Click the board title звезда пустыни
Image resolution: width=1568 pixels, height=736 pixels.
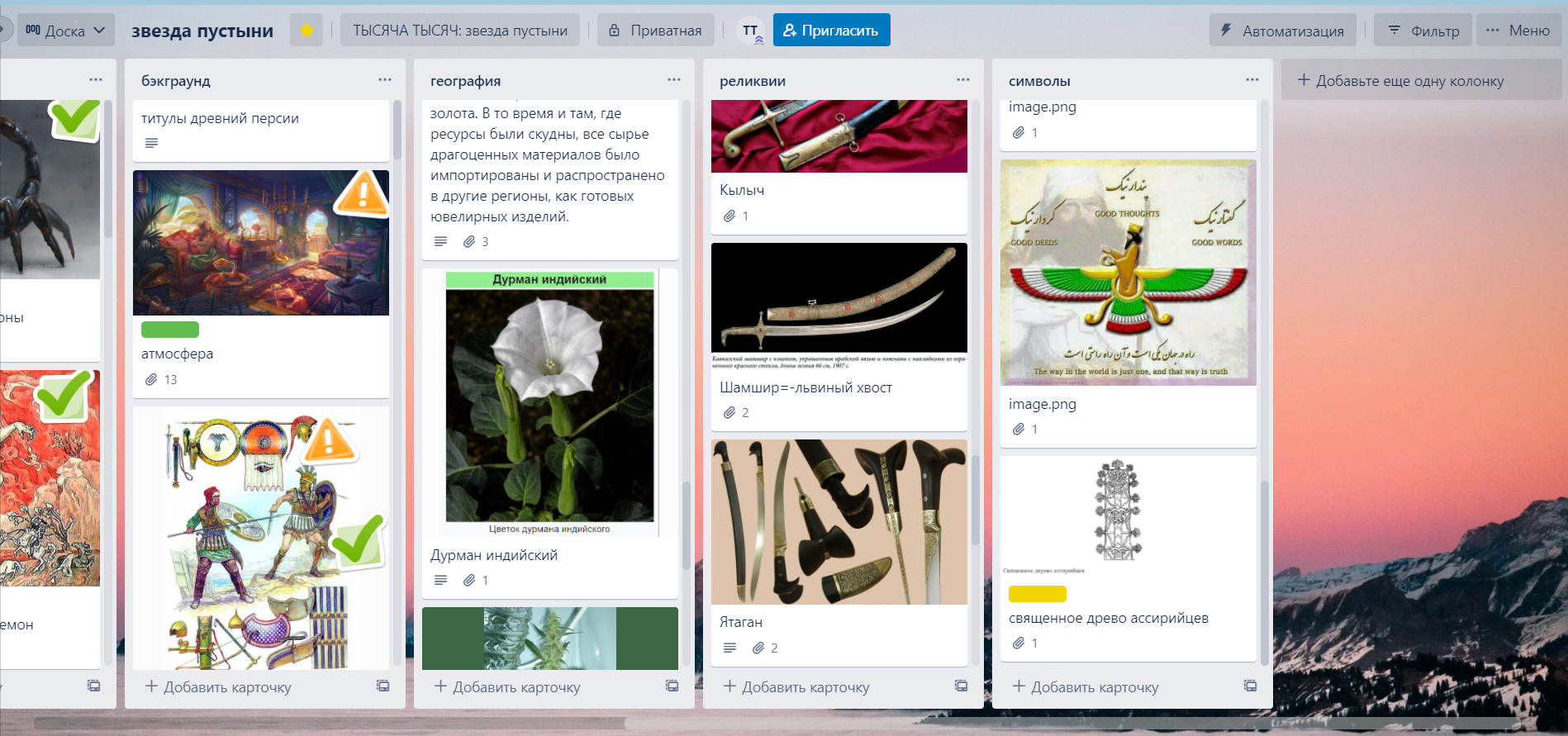tap(202, 31)
